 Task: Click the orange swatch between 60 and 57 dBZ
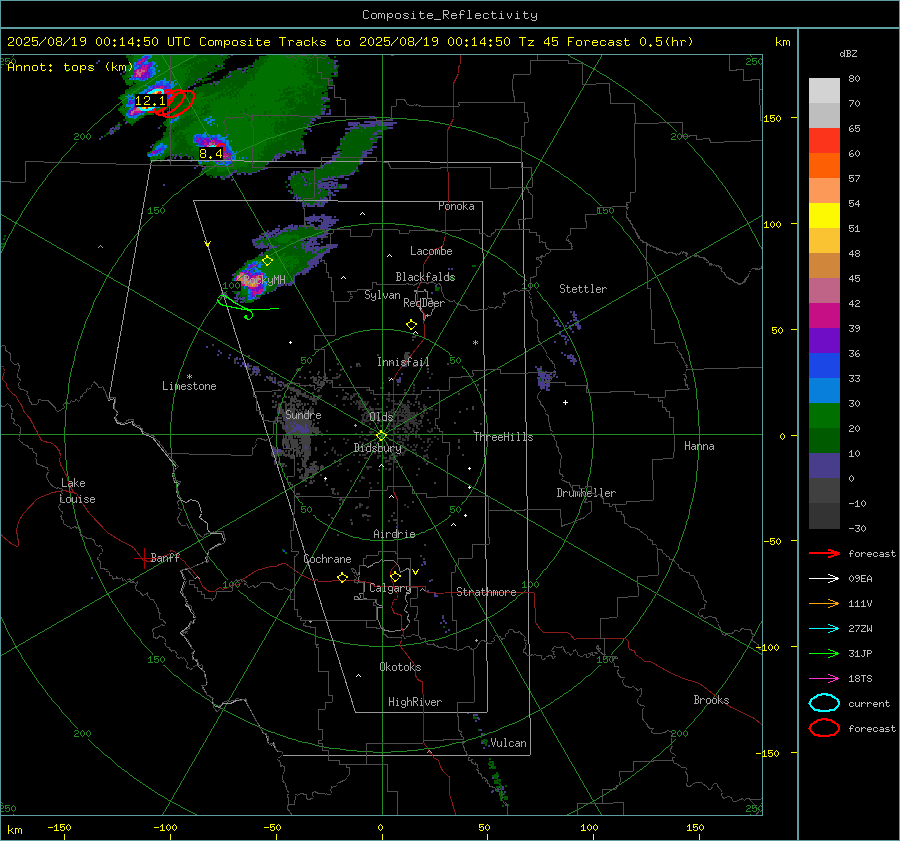click(x=824, y=166)
